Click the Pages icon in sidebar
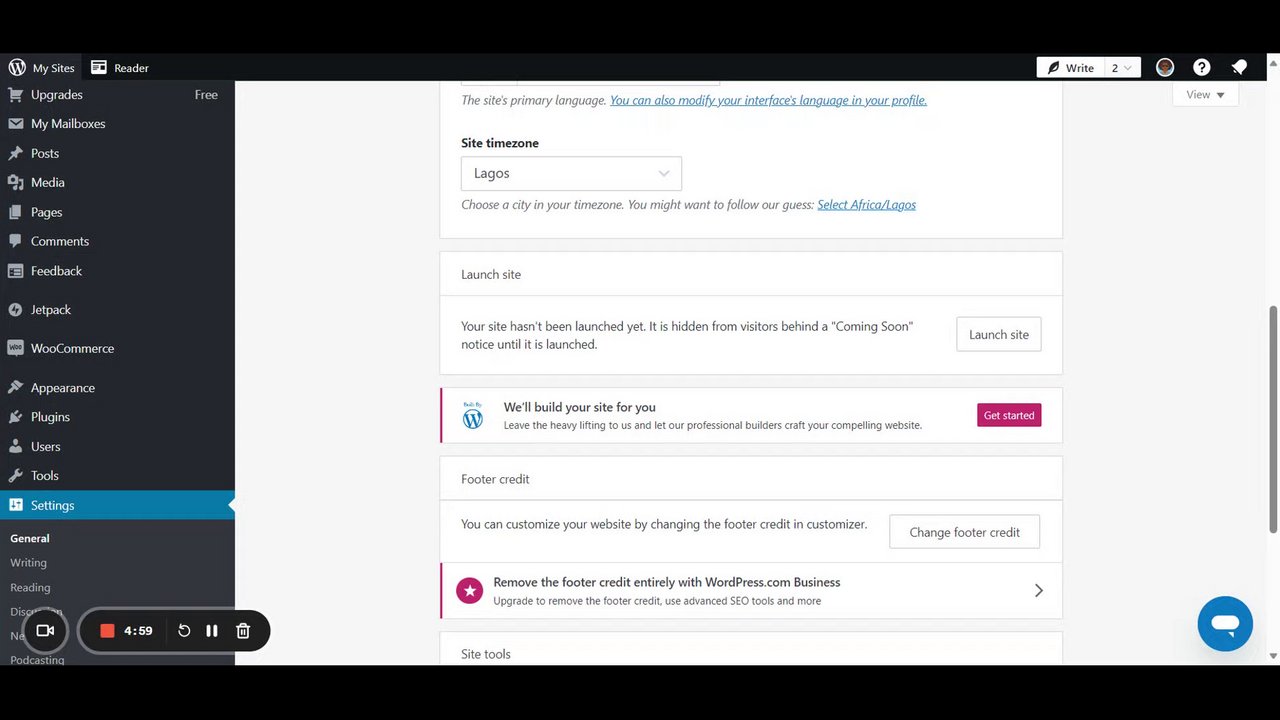Image resolution: width=1280 pixels, height=720 pixels. coord(15,212)
